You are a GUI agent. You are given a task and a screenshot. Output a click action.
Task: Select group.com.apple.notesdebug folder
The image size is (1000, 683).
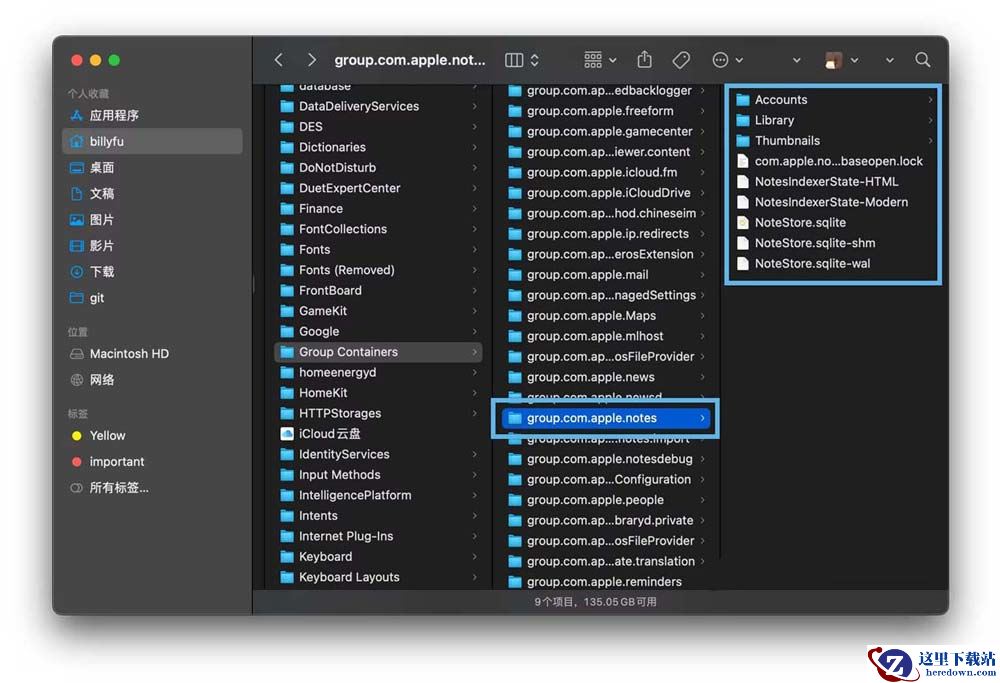606,459
